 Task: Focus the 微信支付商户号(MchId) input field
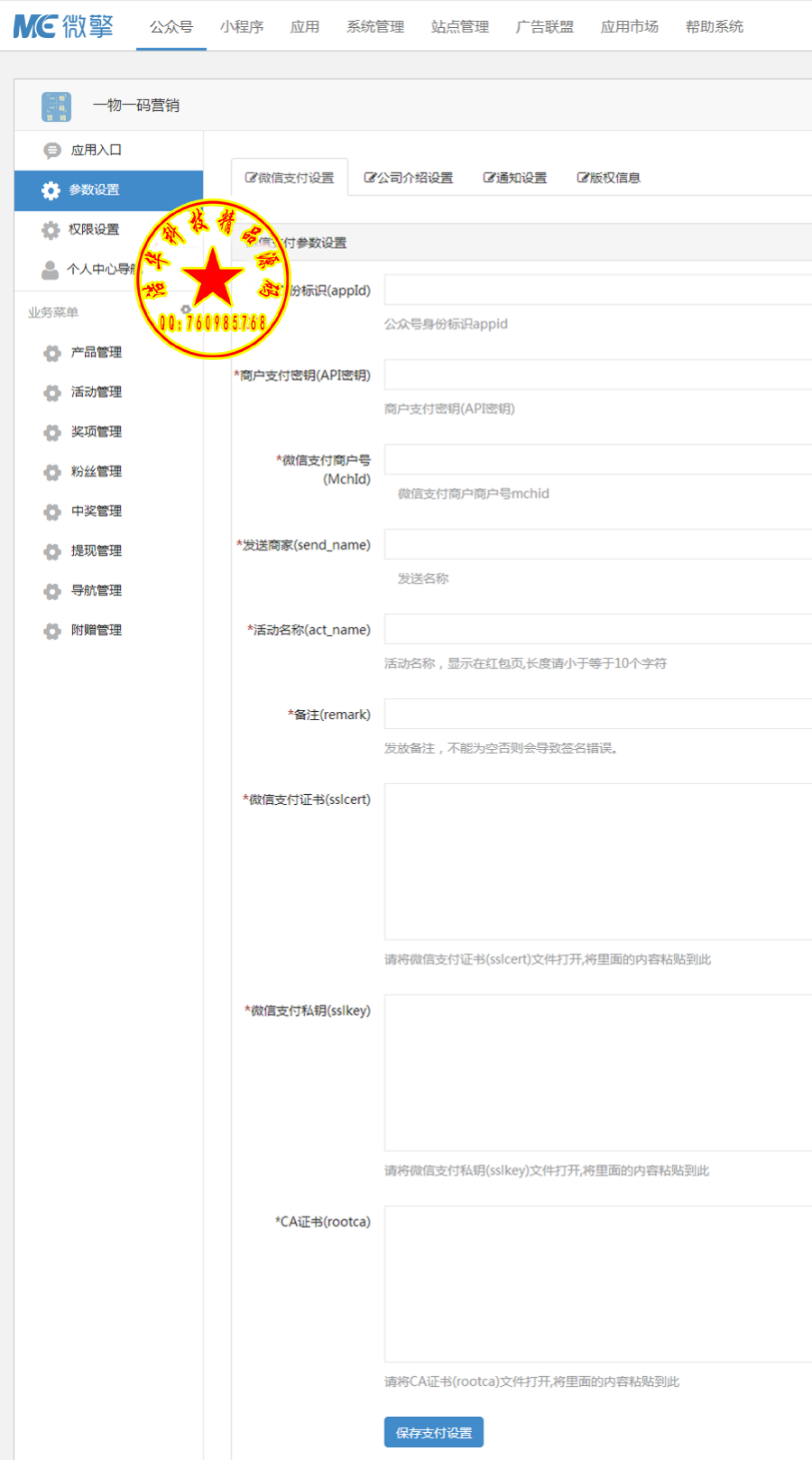pos(598,459)
